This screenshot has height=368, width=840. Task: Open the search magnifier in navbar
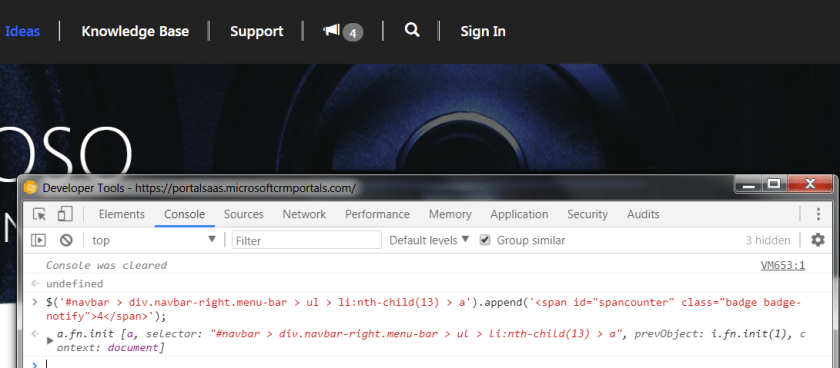coord(411,30)
